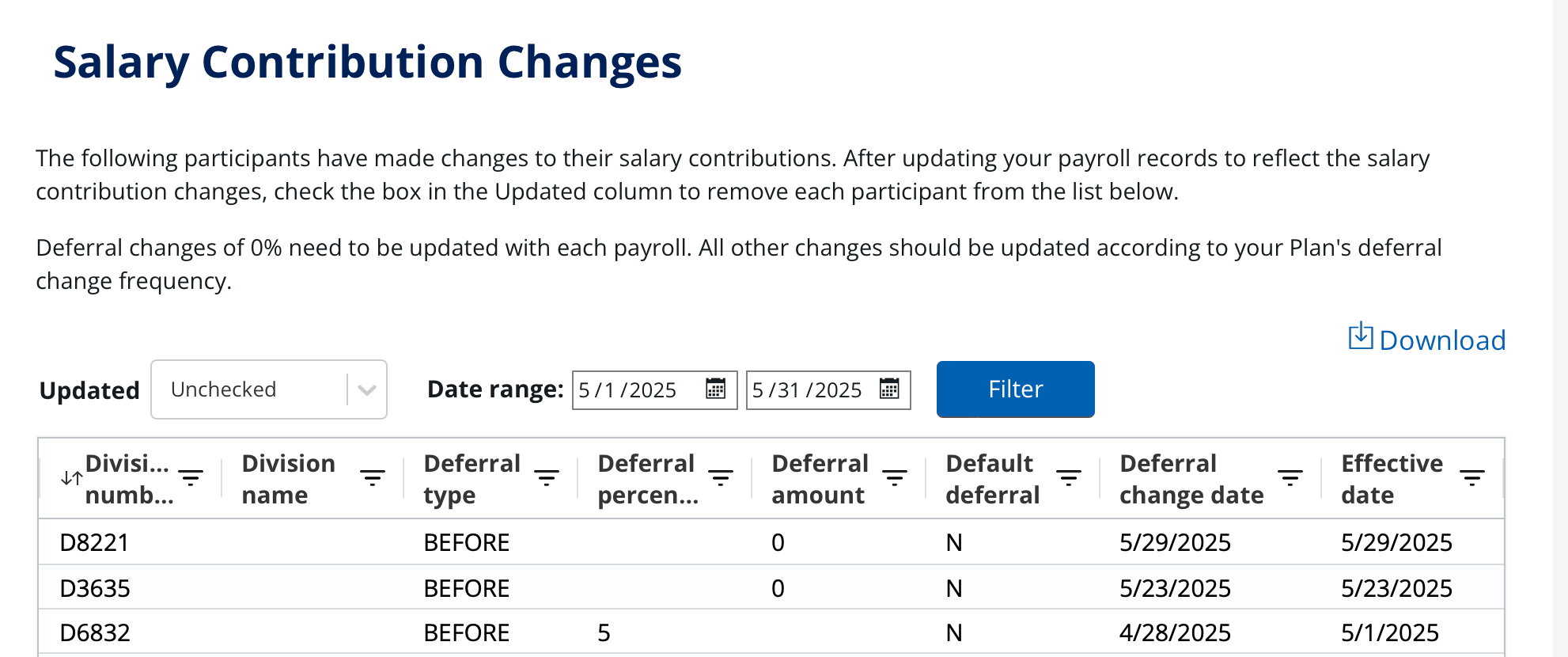Open filter menu for Division number column
1568x657 pixels.
click(x=191, y=477)
